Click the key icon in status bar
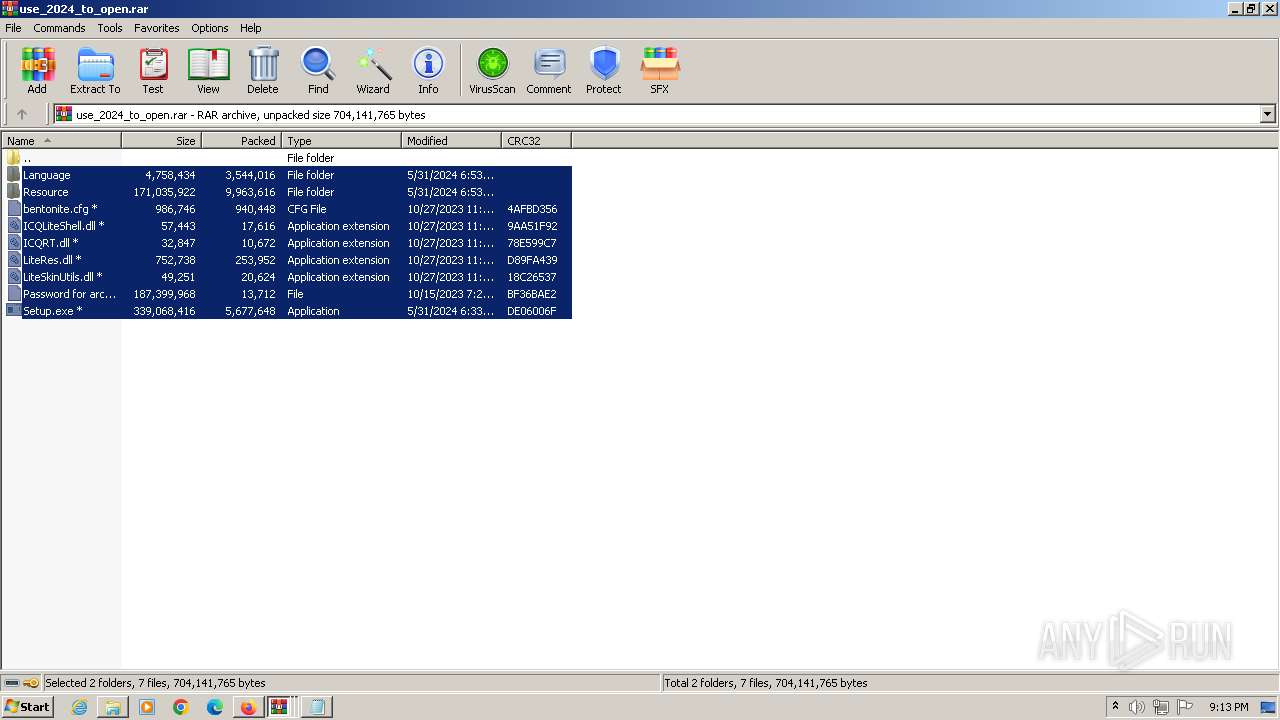Viewport: 1280px width, 720px height. 31,683
